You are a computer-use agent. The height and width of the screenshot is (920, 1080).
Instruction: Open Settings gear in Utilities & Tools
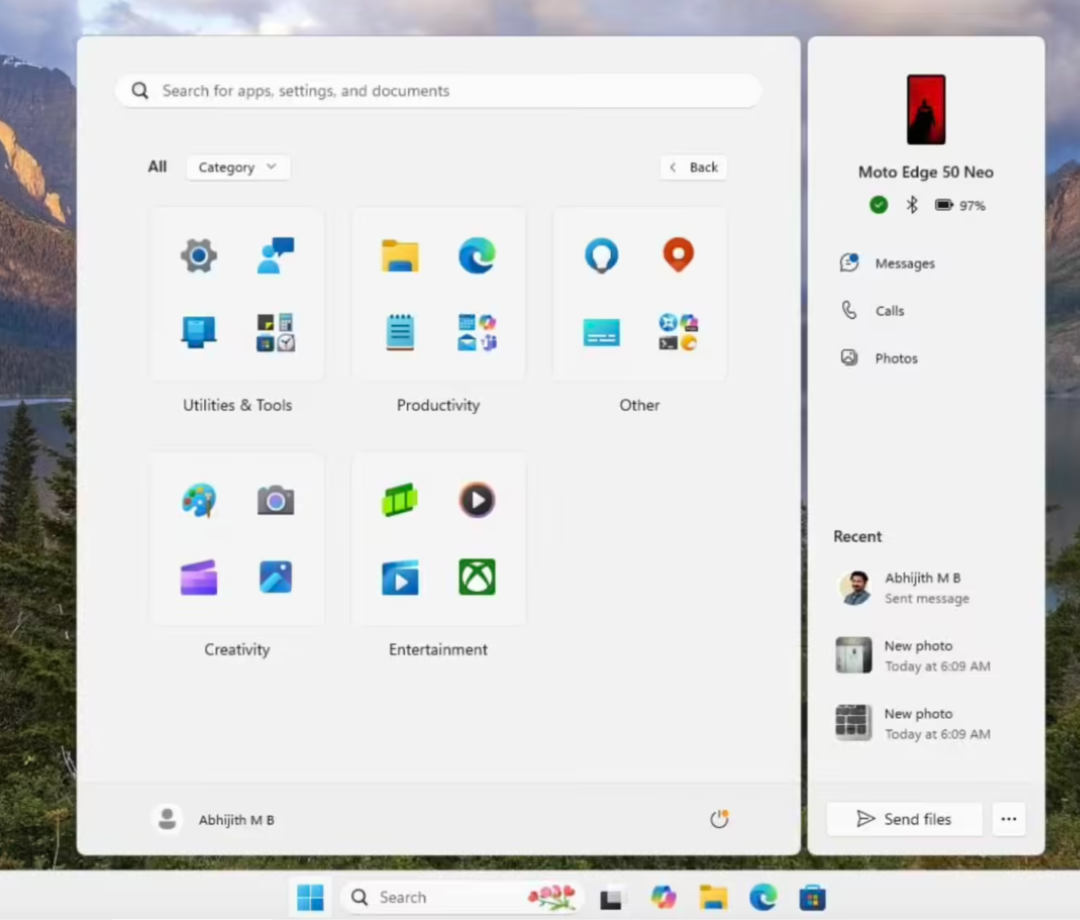(199, 256)
